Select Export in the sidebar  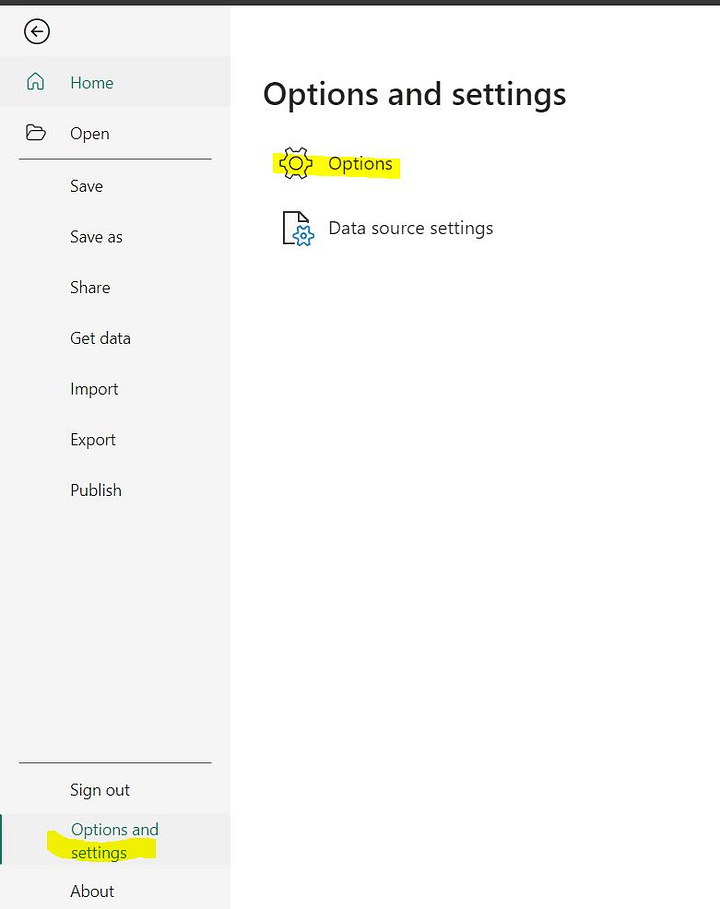[115, 439]
